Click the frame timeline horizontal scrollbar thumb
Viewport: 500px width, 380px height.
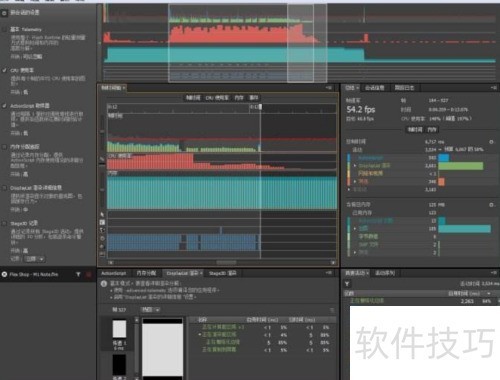point(226,263)
